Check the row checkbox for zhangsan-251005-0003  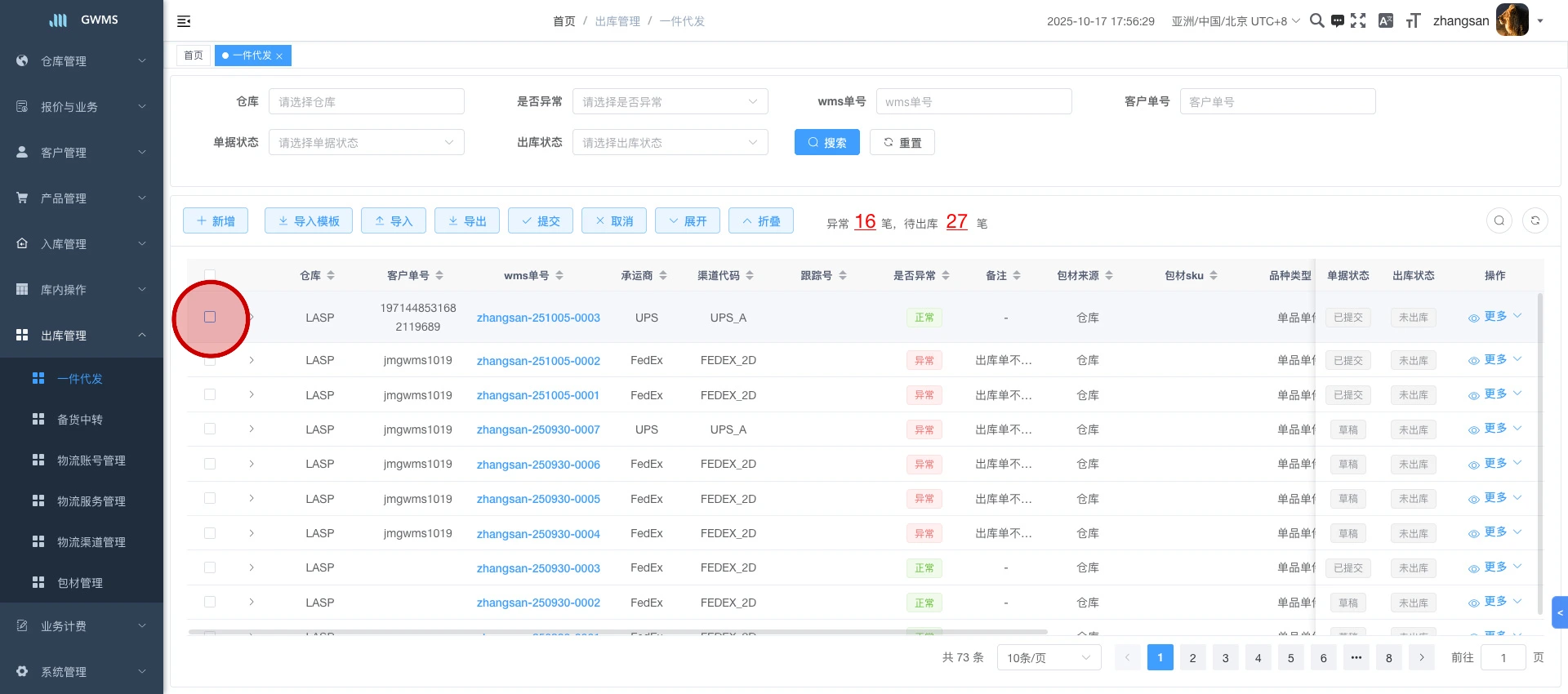[210, 317]
